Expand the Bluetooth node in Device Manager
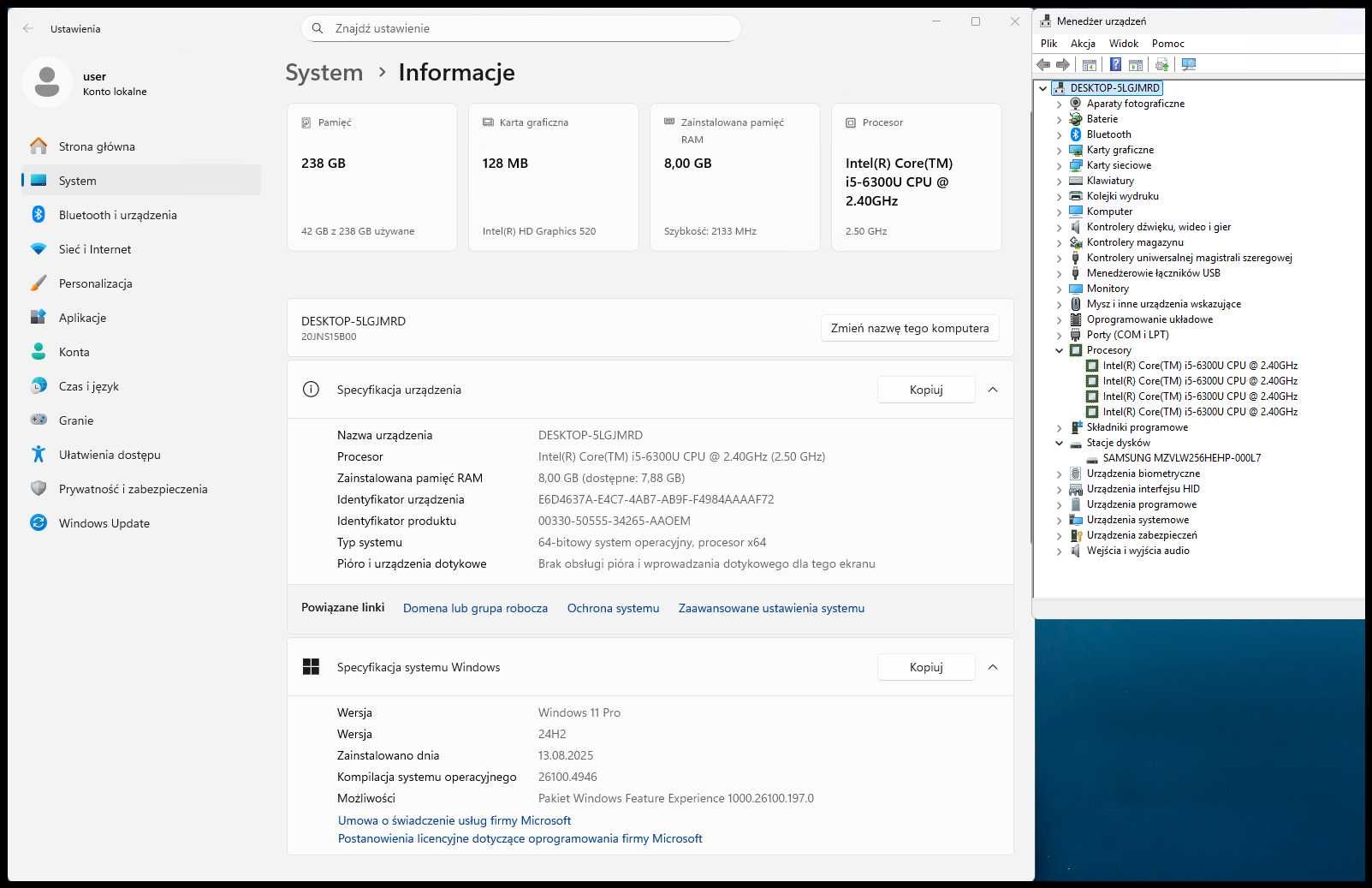The height and width of the screenshot is (888, 1372). pyautogui.click(x=1059, y=134)
